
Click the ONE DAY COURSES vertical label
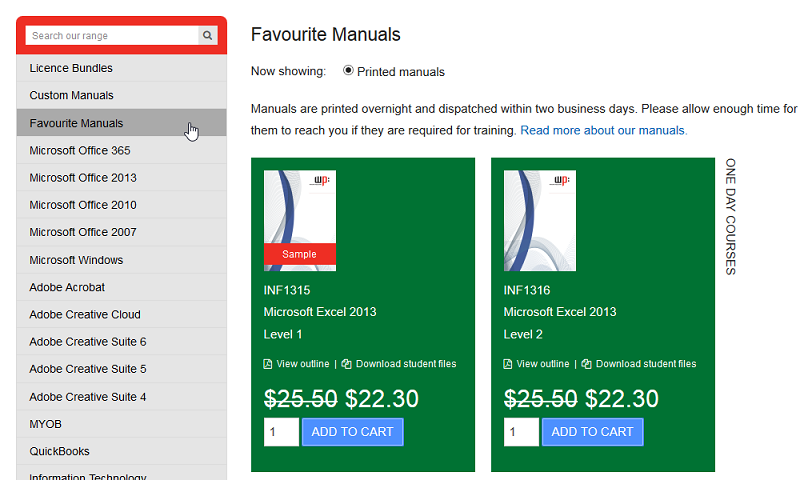coord(731,217)
